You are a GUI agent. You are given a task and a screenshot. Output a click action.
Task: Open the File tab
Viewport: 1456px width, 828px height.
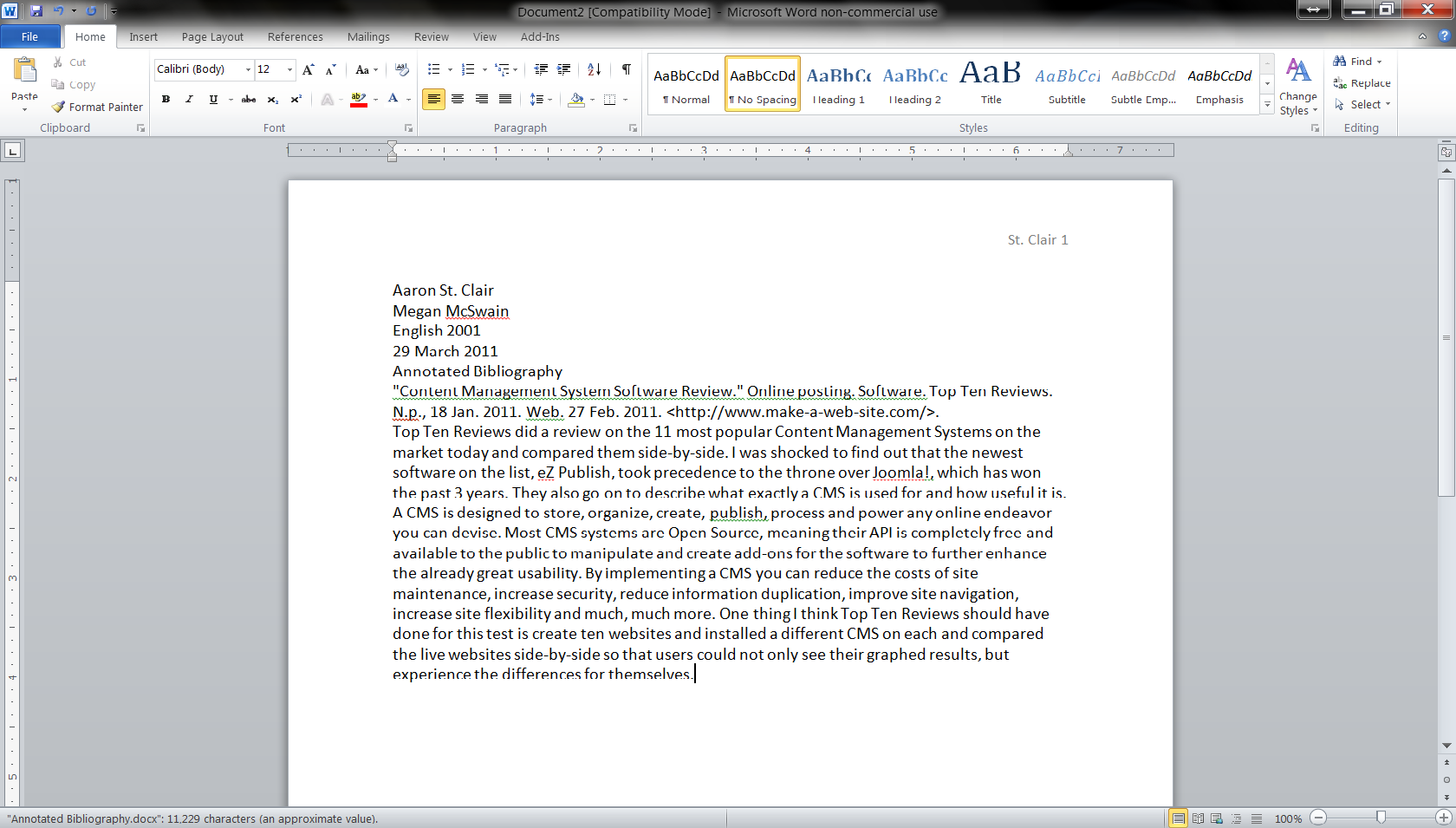coord(30,36)
